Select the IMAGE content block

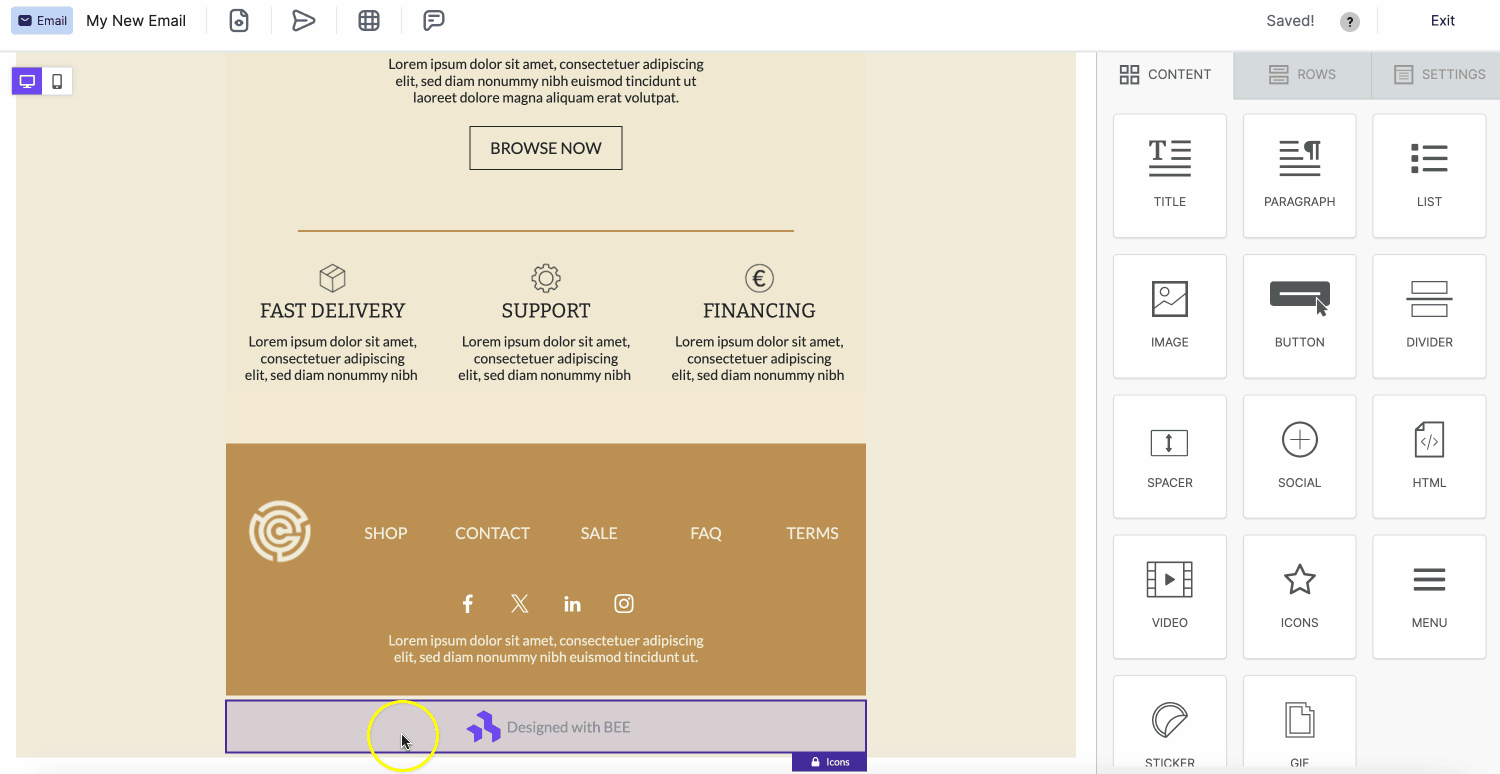pos(1170,316)
